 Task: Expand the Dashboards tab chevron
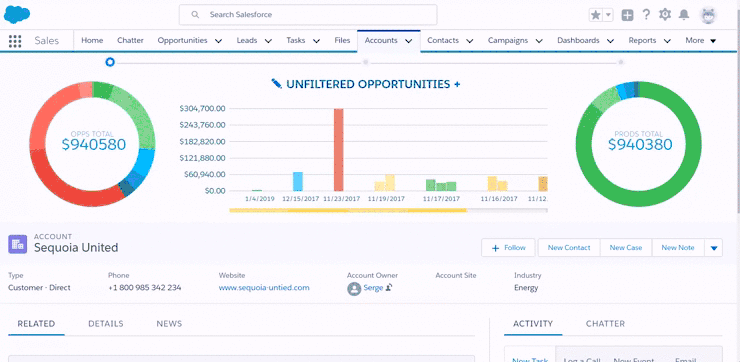[x=610, y=41]
